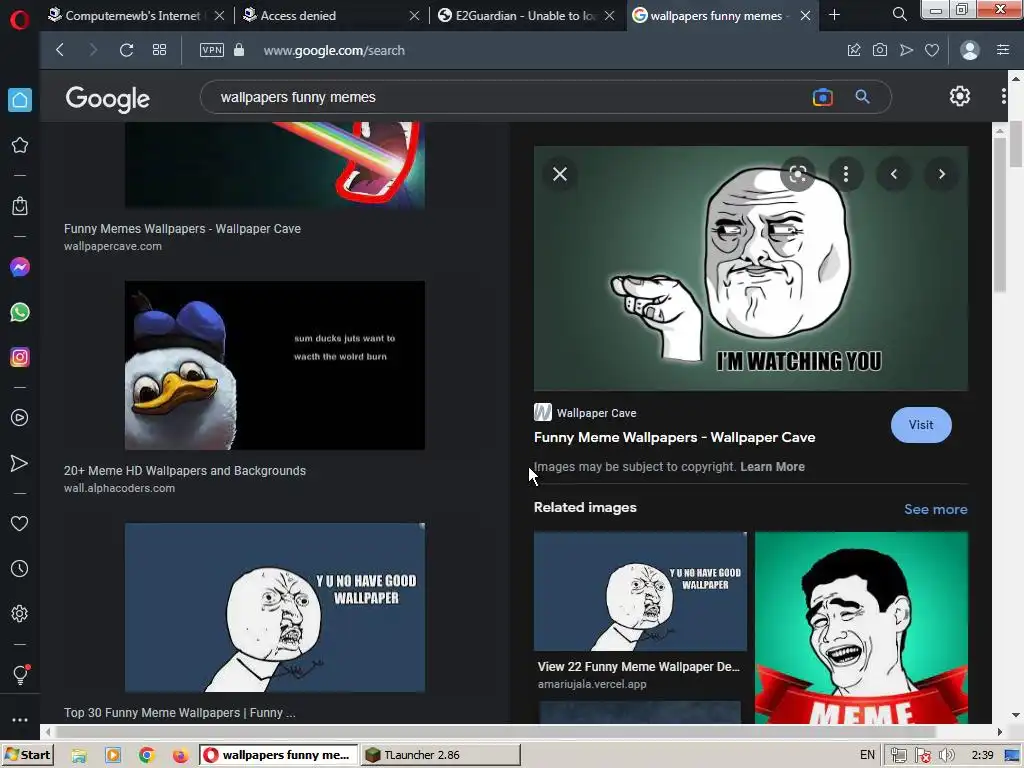
Task: Click the horizontal page scrollbar
Action: (x=496, y=731)
